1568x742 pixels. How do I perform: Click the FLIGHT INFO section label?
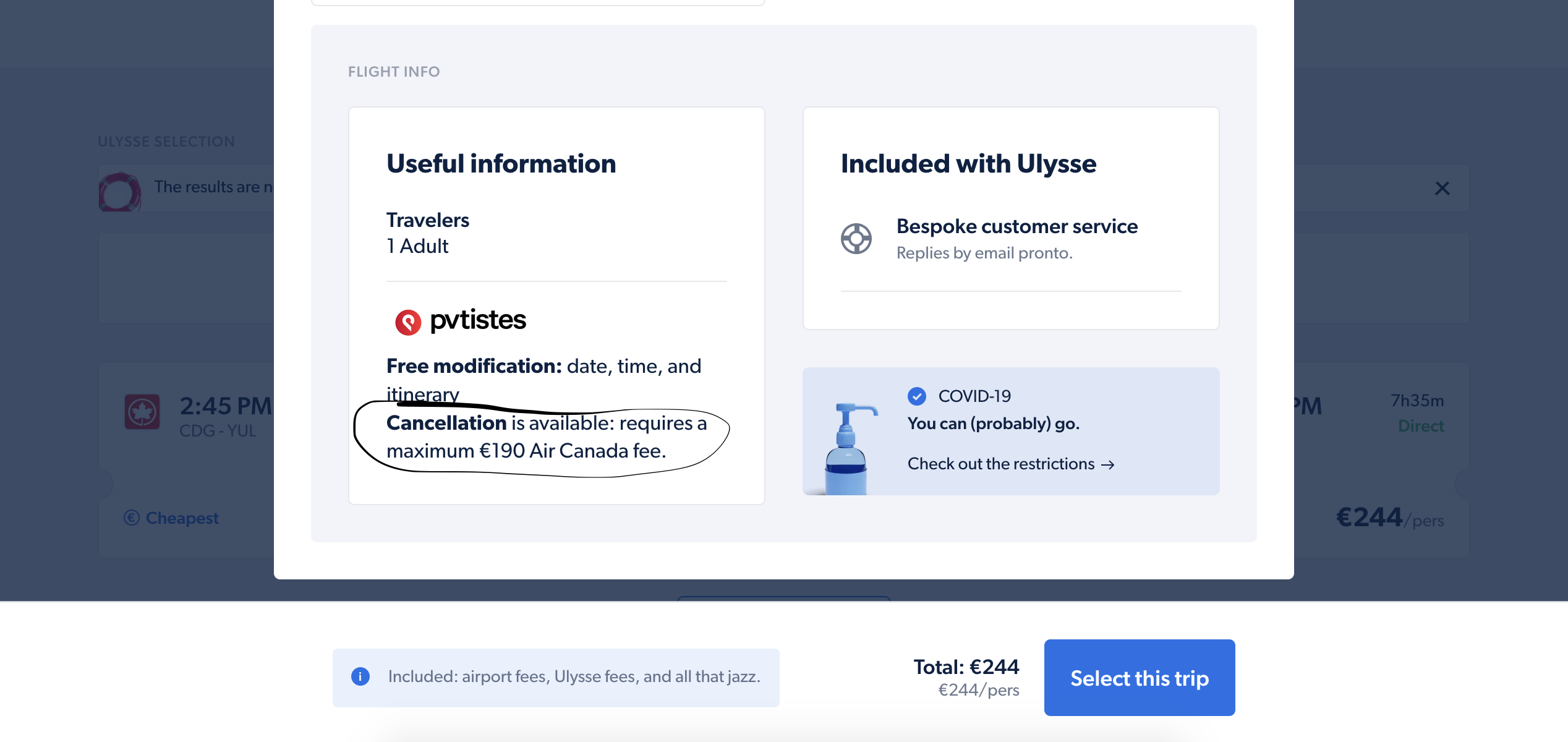(x=394, y=72)
